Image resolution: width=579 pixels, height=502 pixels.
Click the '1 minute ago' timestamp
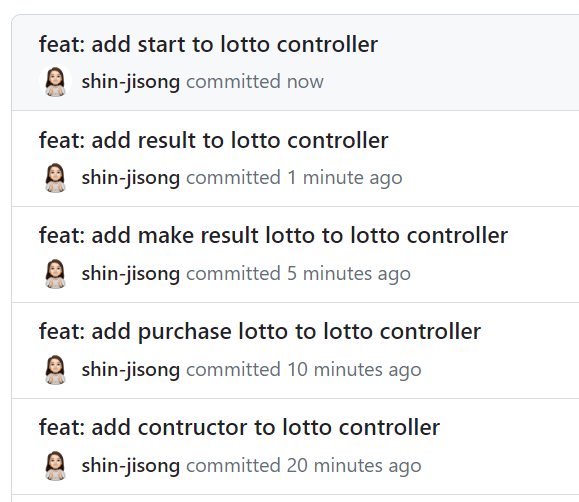[x=345, y=178]
